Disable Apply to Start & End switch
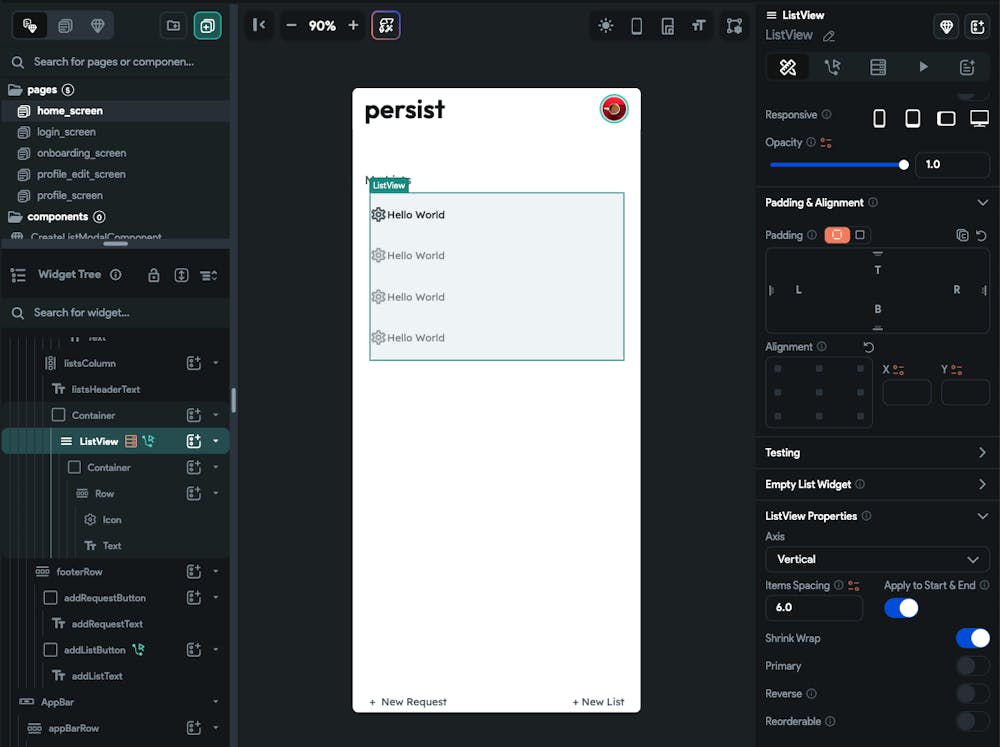The image size is (1000, 747). [x=901, y=608]
